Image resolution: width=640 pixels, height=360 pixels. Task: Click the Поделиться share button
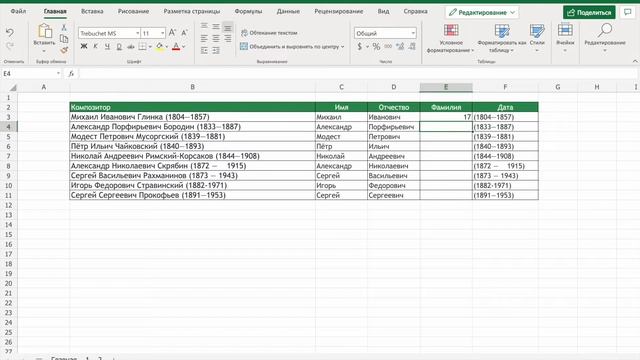click(589, 12)
